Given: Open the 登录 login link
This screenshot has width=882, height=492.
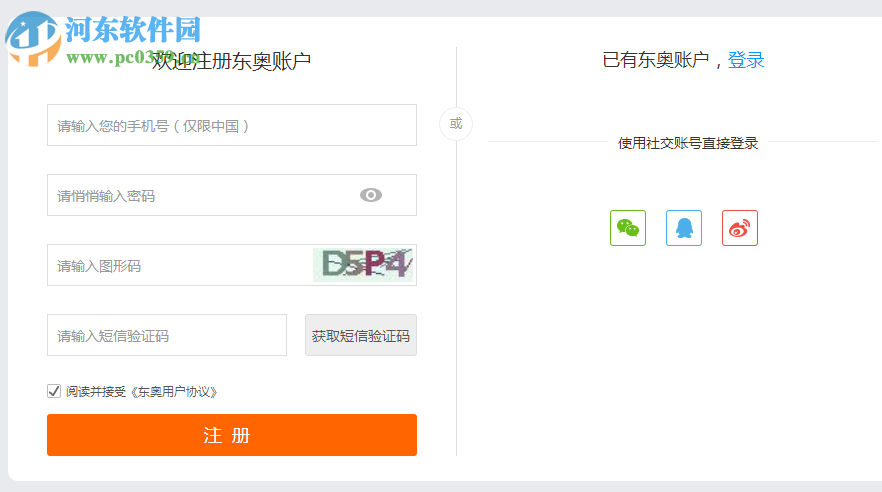Looking at the screenshot, I should [746, 60].
